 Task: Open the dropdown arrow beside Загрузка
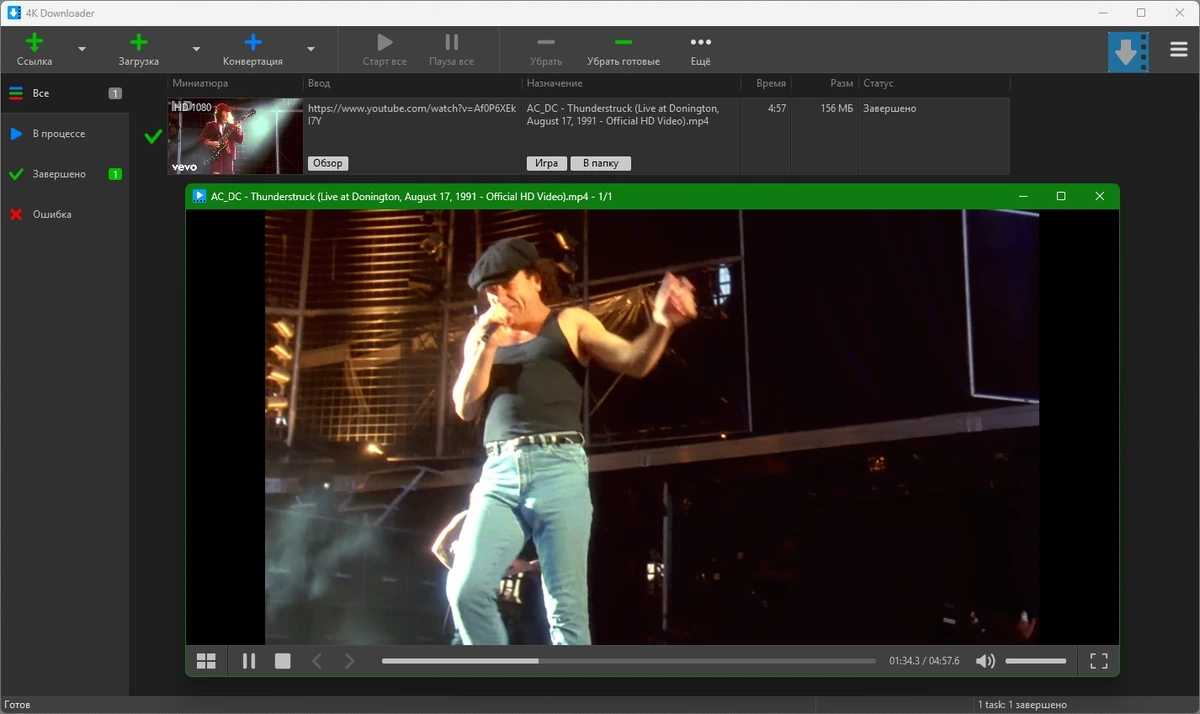pyautogui.click(x=196, y=49)
